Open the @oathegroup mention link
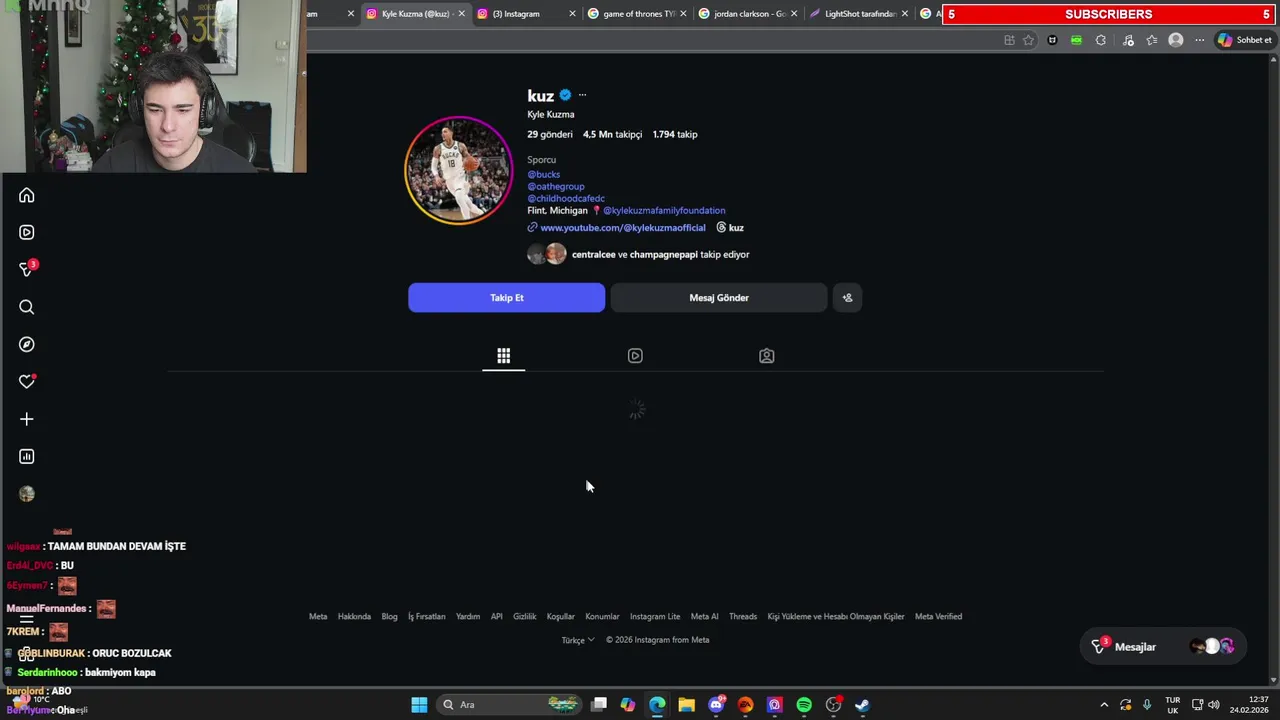This screenshot has width=1280, height=720. coord(556,186)
